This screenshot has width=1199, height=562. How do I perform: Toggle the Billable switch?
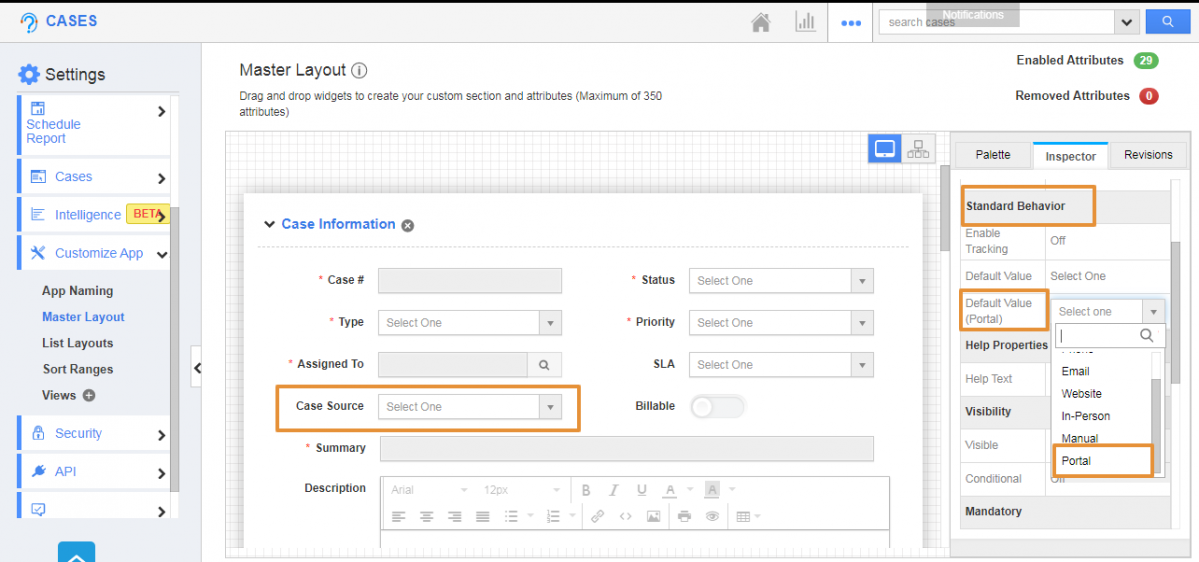[x=717, y=407]
